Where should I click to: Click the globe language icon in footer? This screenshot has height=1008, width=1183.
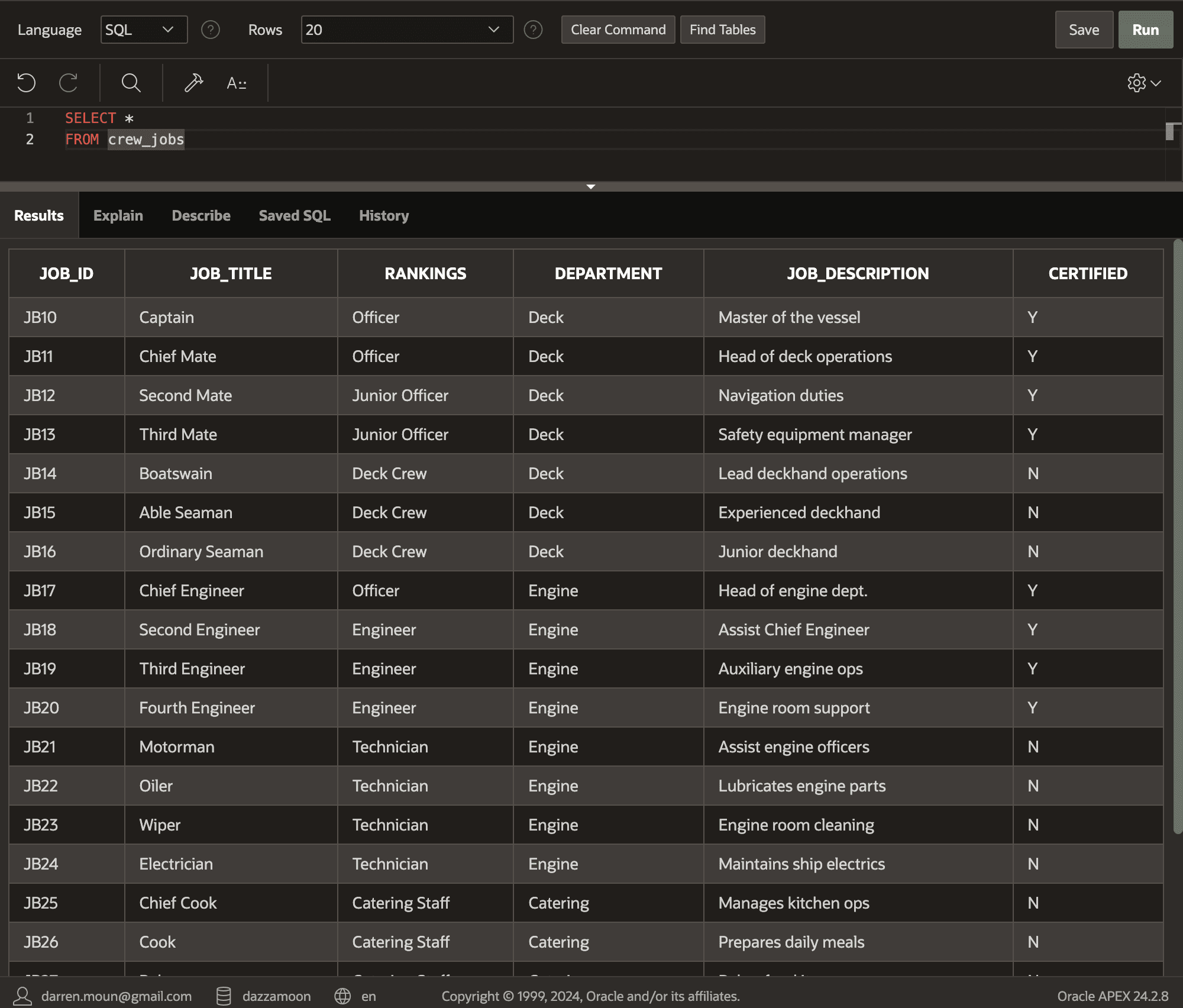pos(342,996)
